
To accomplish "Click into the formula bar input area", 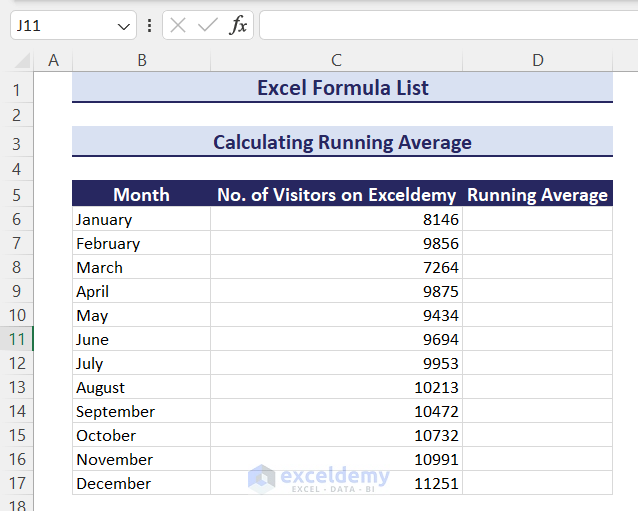I will (x=448, y=26).
